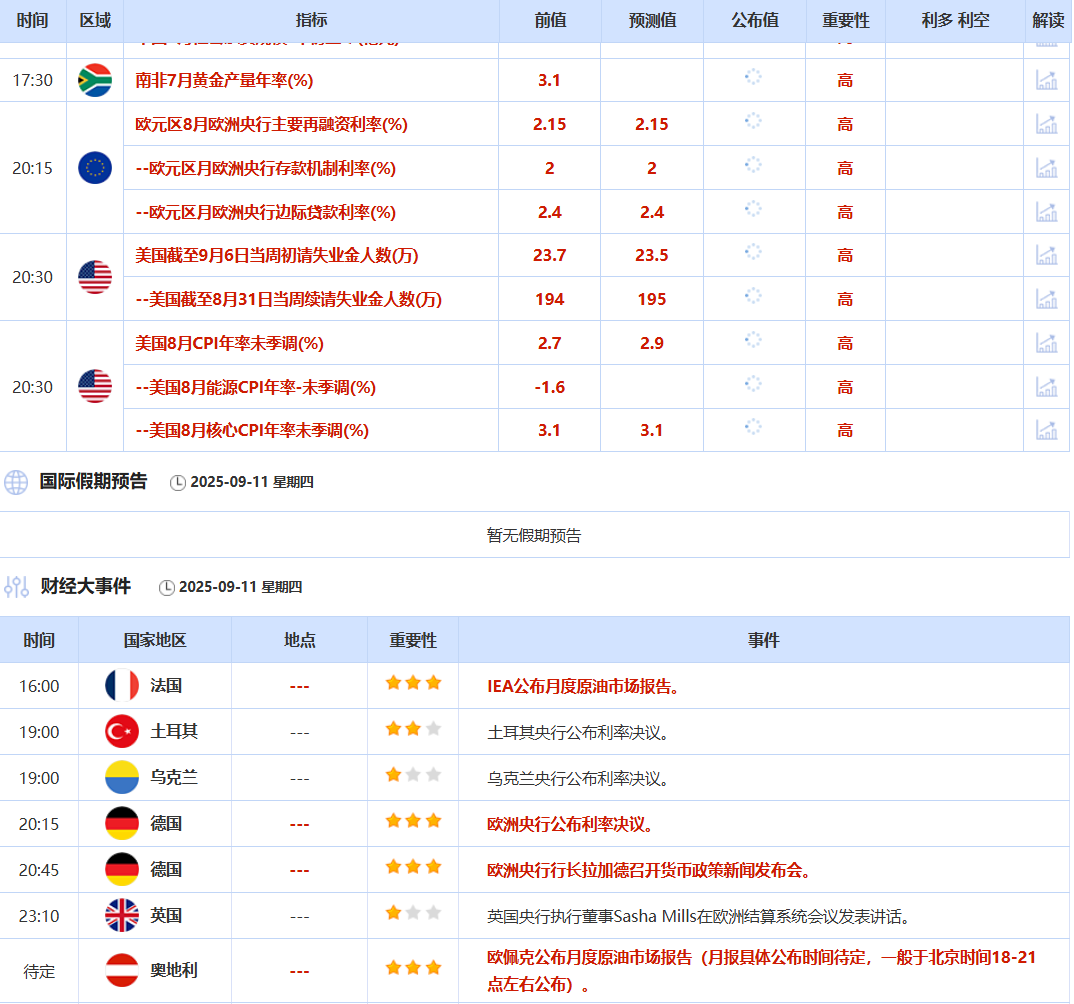Viewport: 1074px width, 1004px height.
Task: Open 土耳其央行公布利率决议 event
Action: pyautogui.click(x=577, y=732)
